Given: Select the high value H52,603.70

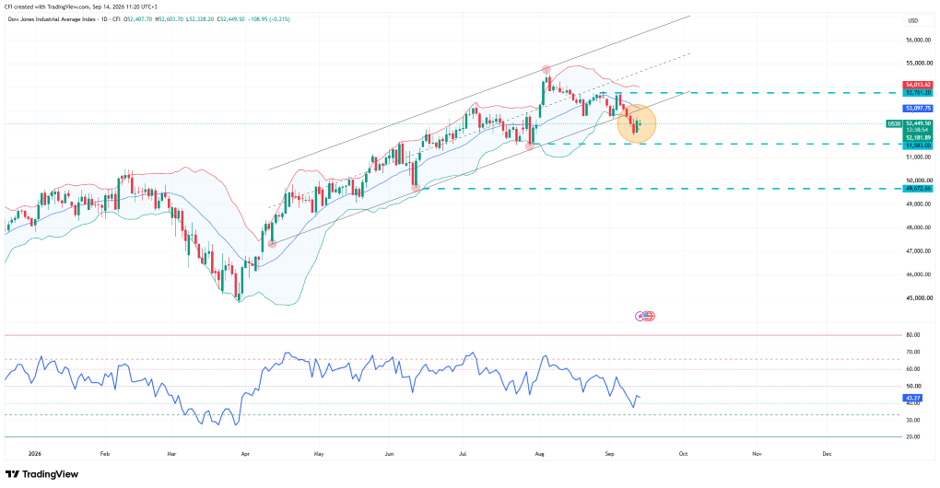Looking at the screenshot, I should (169, 19).
